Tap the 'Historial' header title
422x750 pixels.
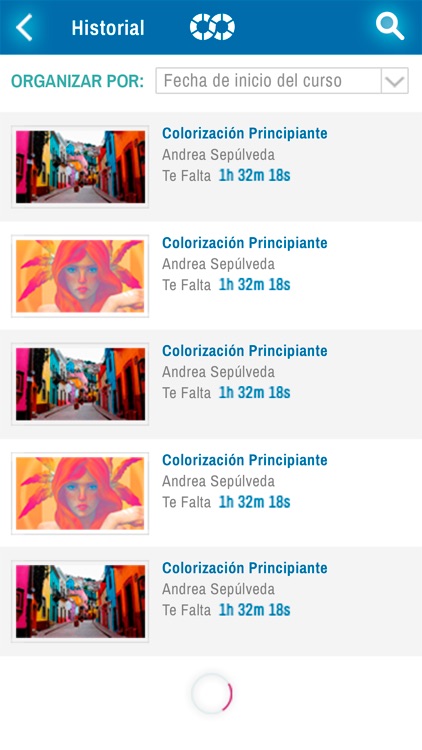pos(108,28)
